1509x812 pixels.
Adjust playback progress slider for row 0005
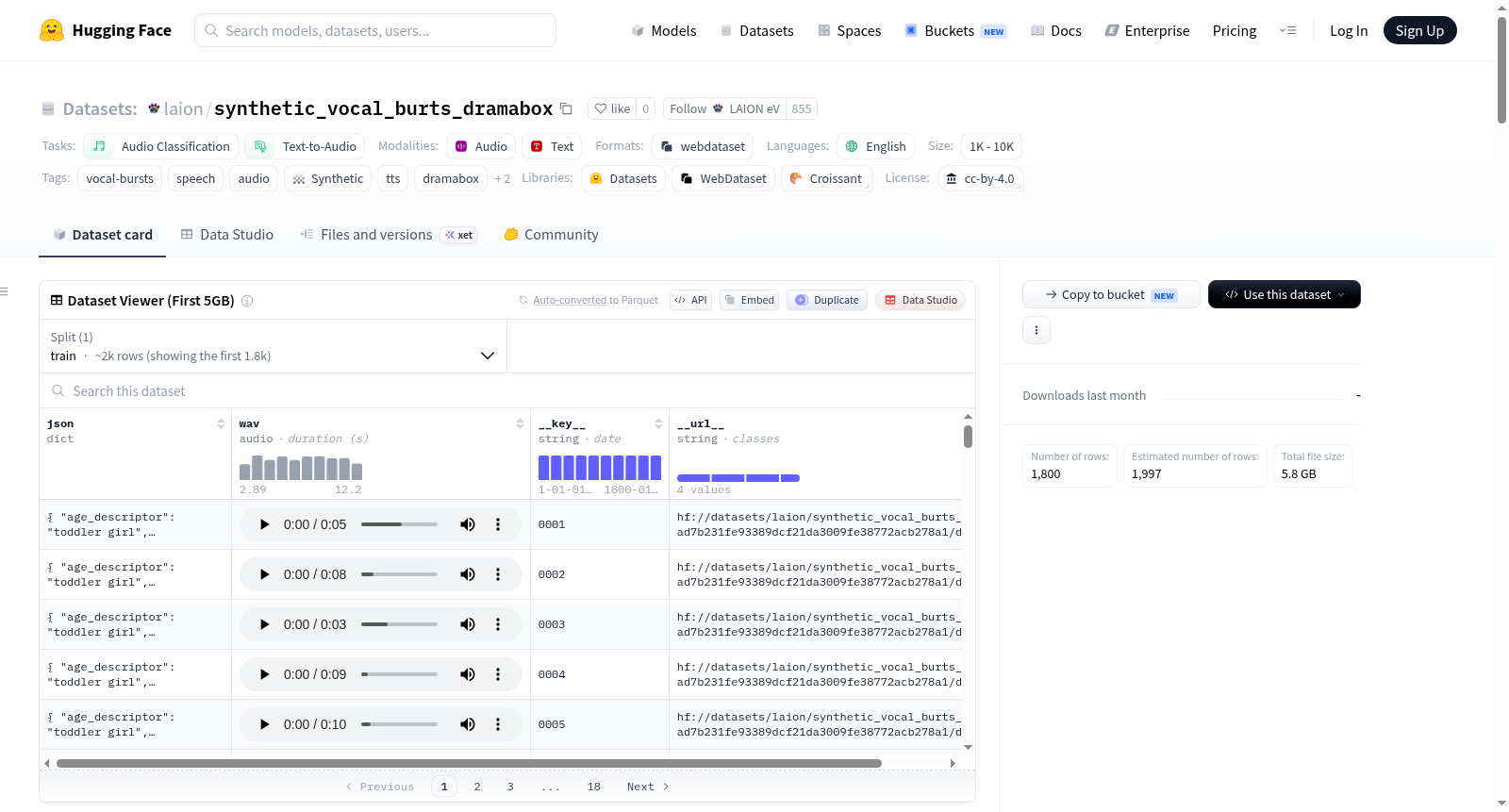(399, 724)
